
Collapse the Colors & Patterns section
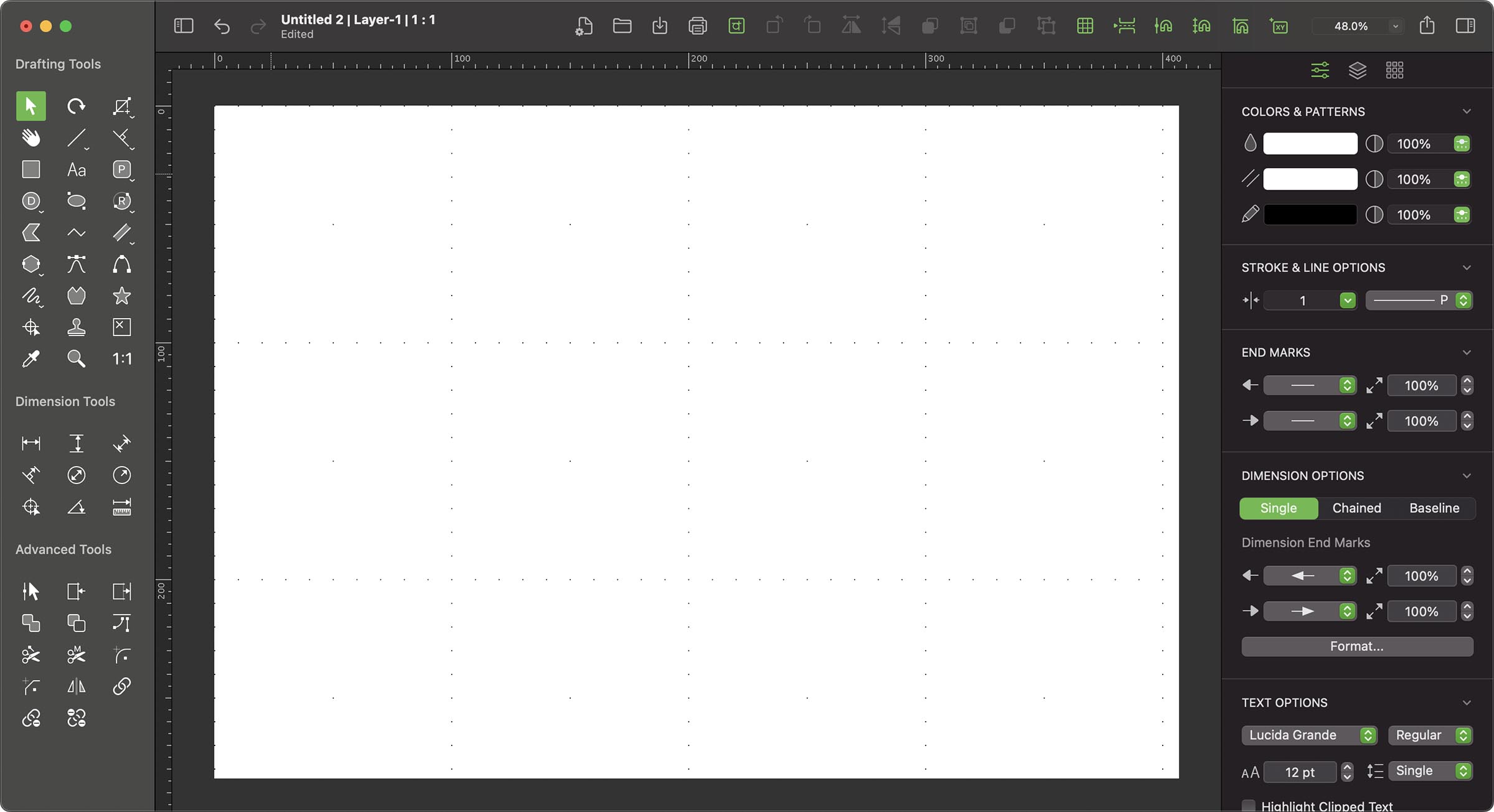[1467, 112]
